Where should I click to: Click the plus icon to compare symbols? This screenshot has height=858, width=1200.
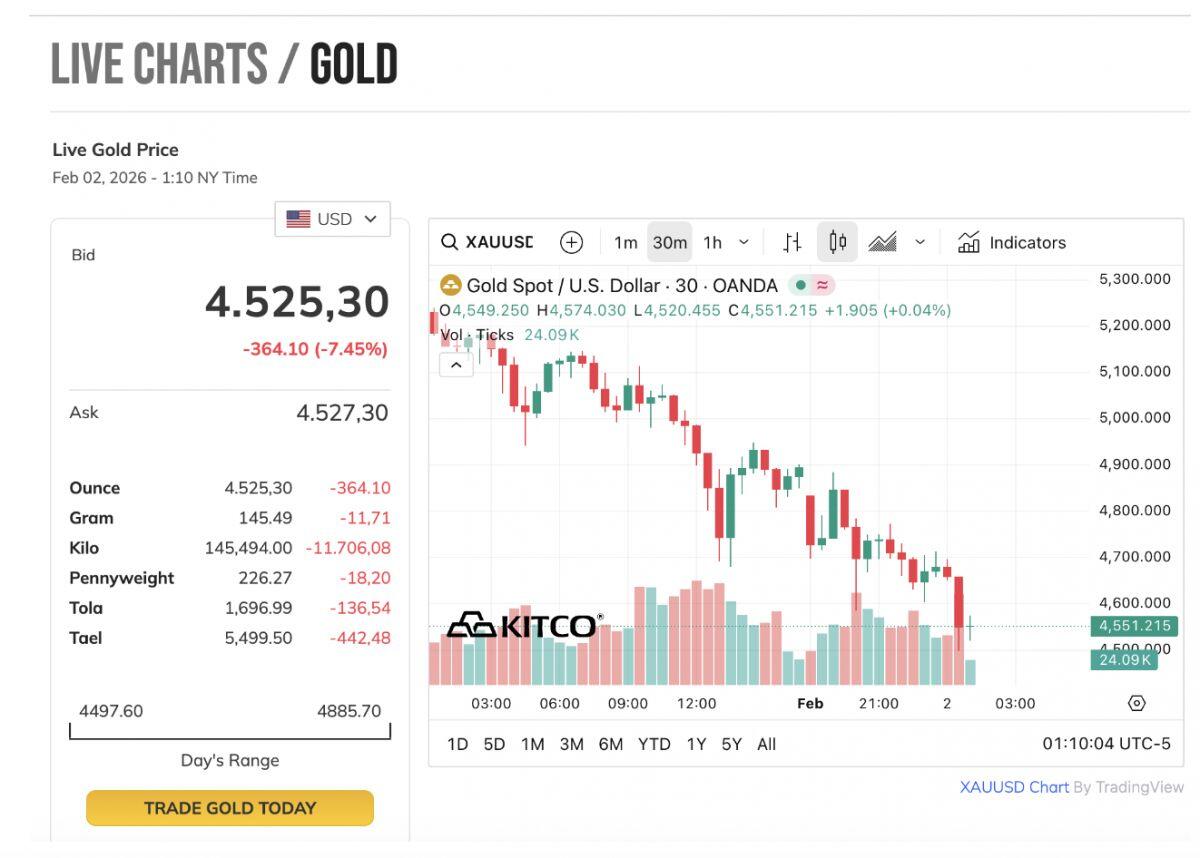571,242
